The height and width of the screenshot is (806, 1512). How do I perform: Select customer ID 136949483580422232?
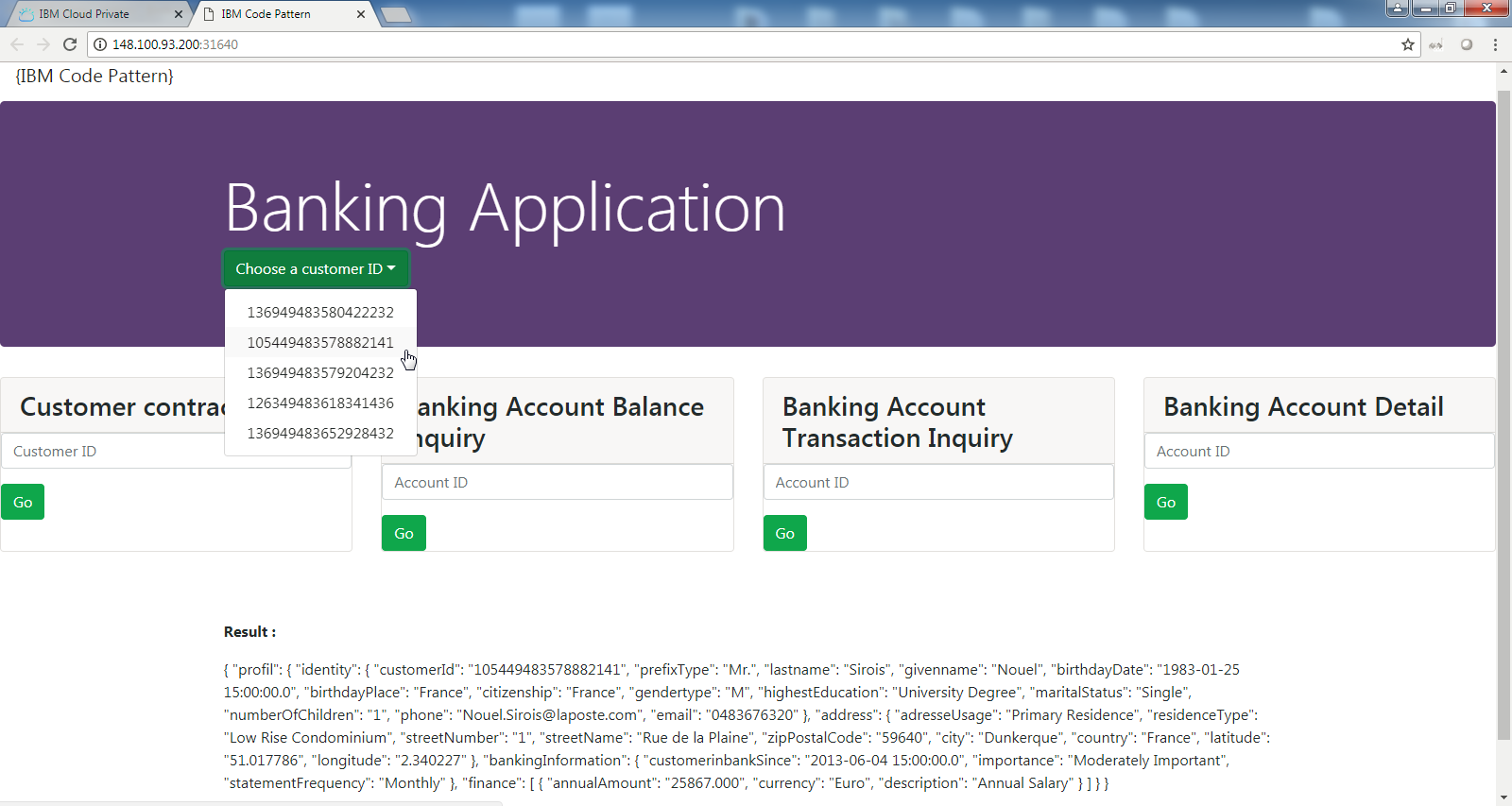click(320, 312)
